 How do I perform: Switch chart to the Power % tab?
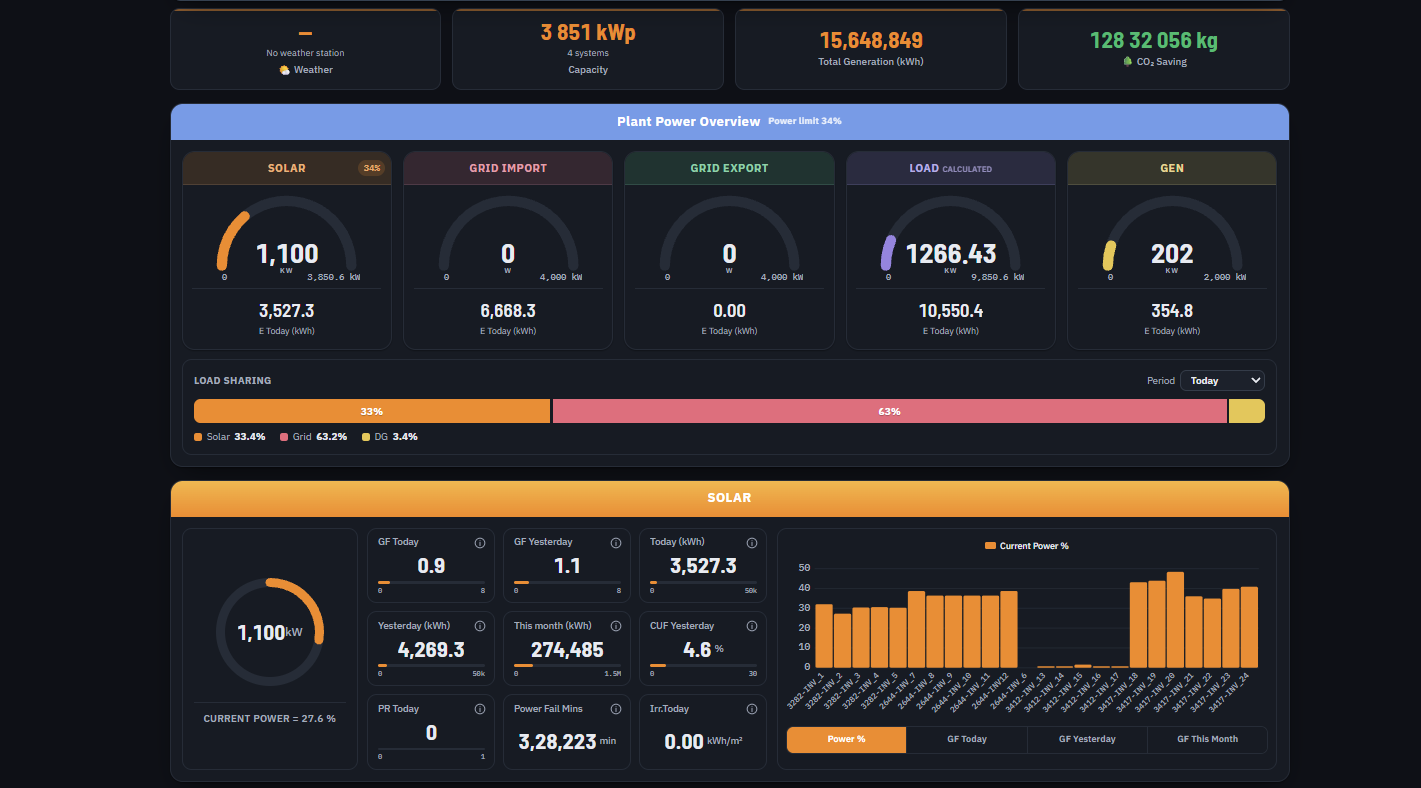pyautogui.click(x=846, y=739)
